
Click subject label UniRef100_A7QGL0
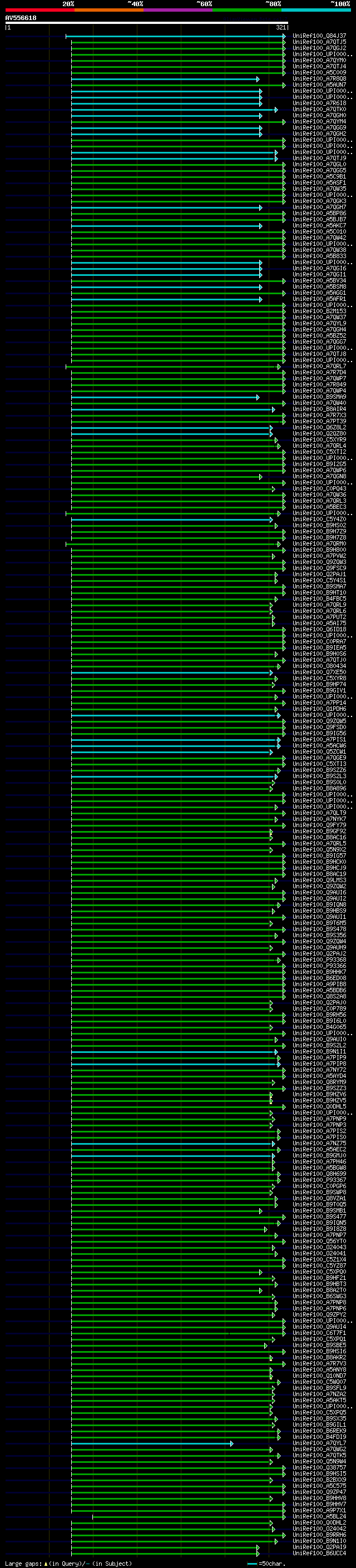coord(319,164)
